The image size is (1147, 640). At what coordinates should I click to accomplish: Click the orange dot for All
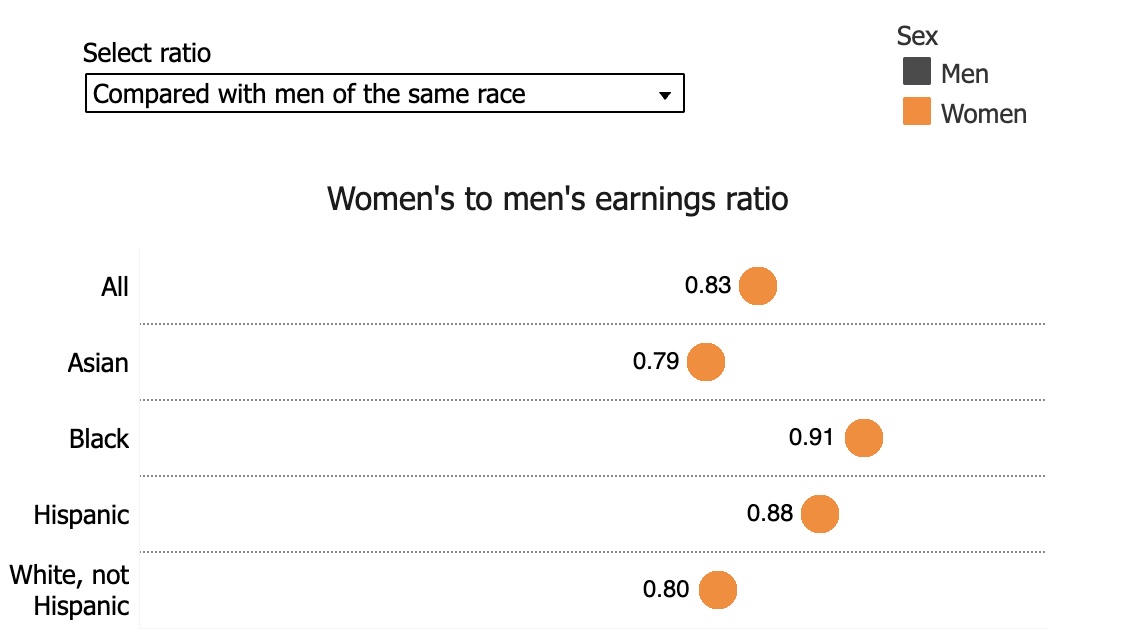pyautogui.click(x=758, y=286)
